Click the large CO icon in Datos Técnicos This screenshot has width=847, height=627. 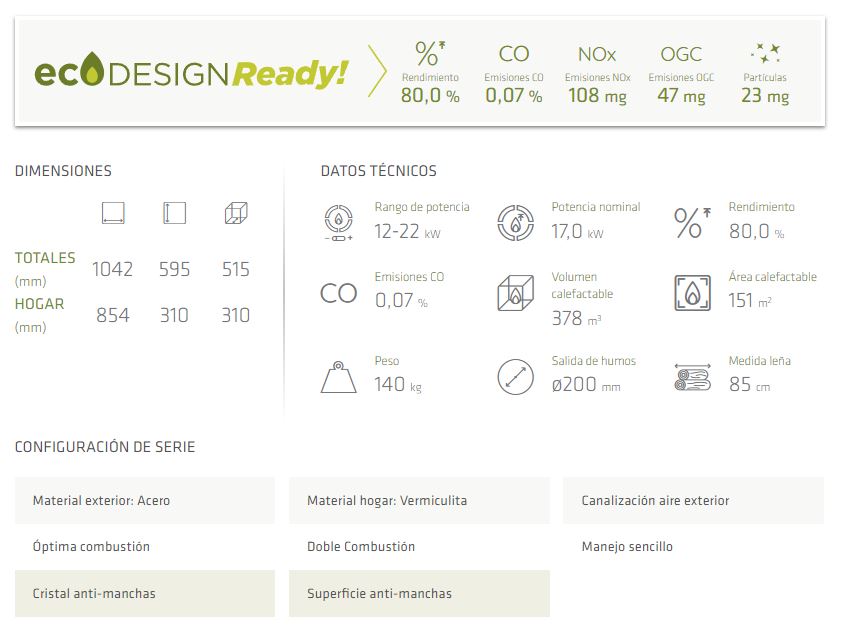(339, 293)
